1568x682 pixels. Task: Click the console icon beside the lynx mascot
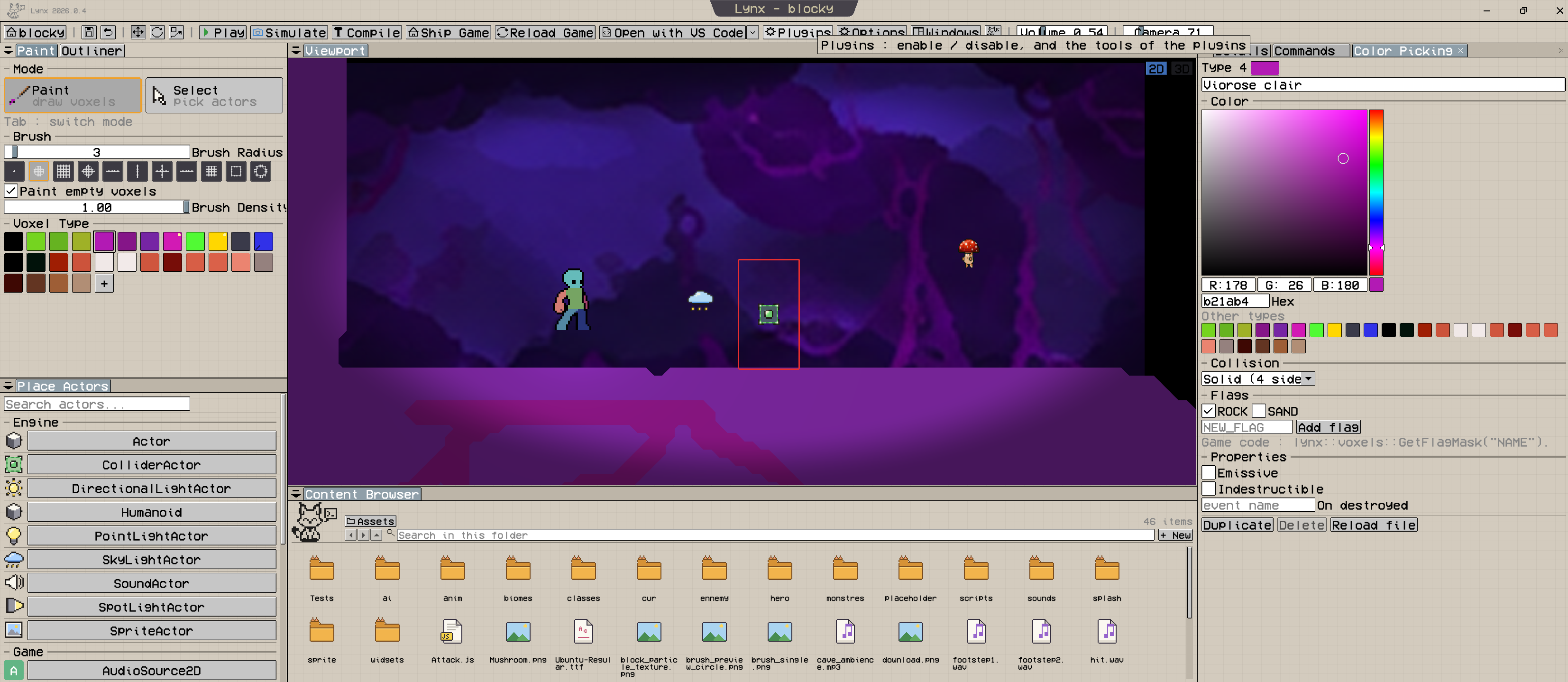(330, 515)
